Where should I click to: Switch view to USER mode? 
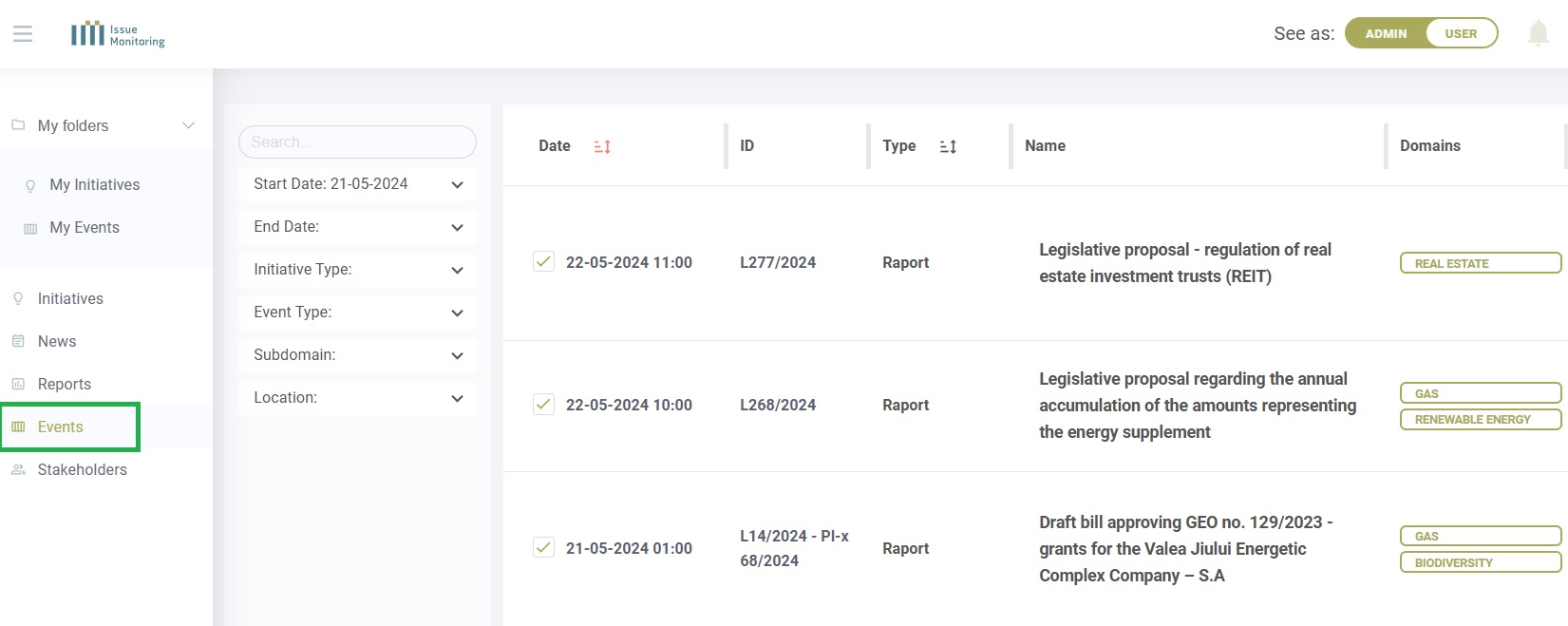[x=1461, y=33]
